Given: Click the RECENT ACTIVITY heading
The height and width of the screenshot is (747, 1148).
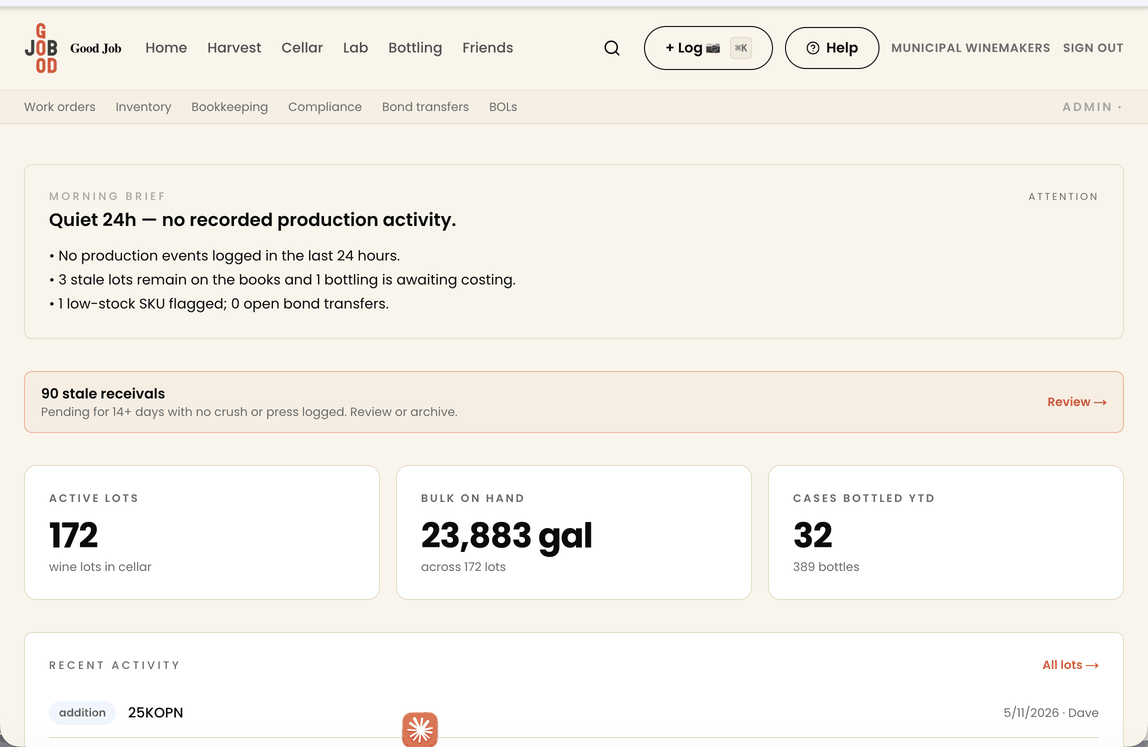Looking at the screenshot, I should click(x=114, y=665).
